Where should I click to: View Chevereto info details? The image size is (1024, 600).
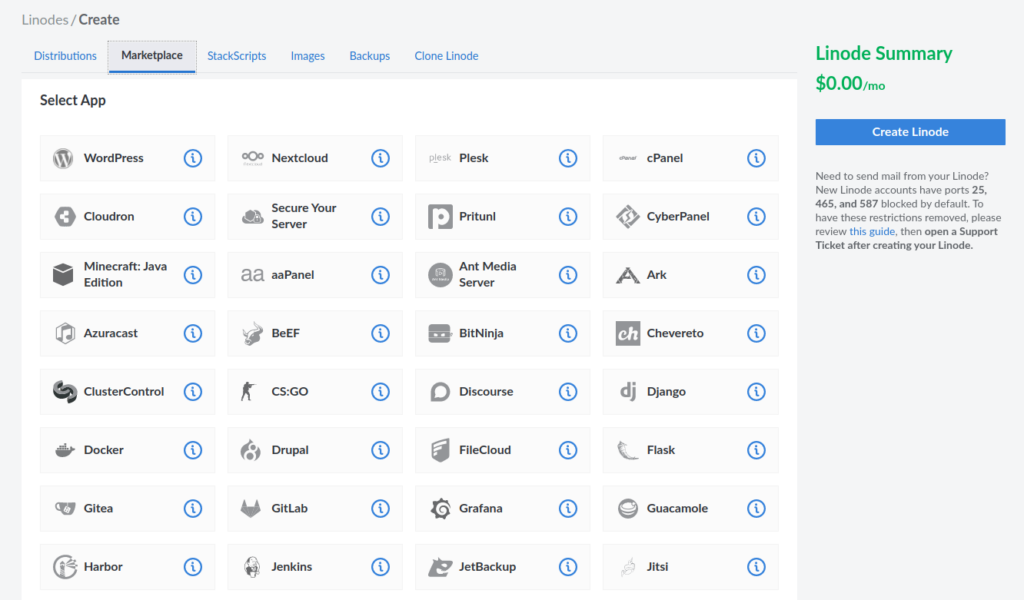tap(756, 333)
